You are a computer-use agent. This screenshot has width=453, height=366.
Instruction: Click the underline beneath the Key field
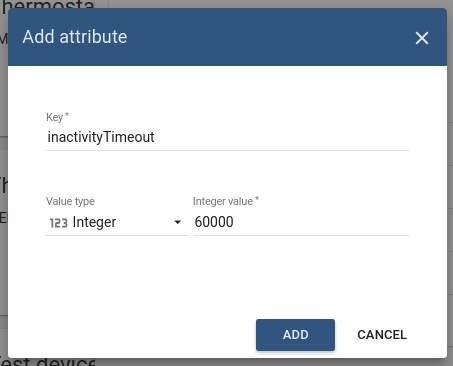pyautogui.click(x=227, y=150)
